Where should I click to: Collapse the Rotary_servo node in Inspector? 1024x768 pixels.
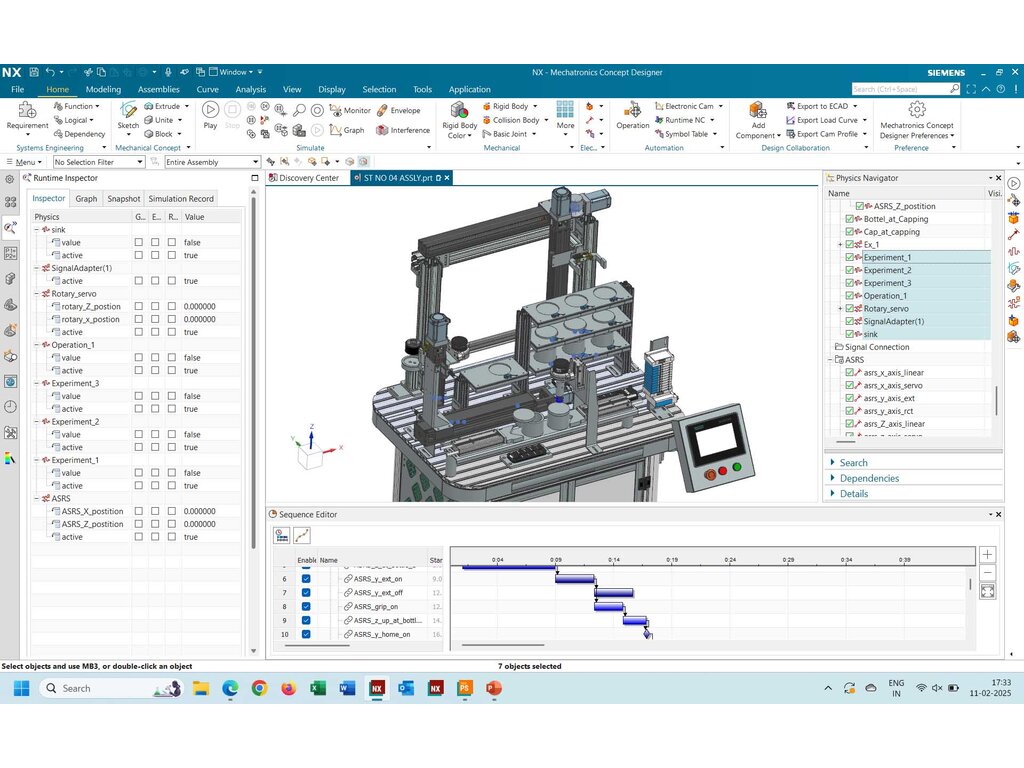click(x=37, y=294)
